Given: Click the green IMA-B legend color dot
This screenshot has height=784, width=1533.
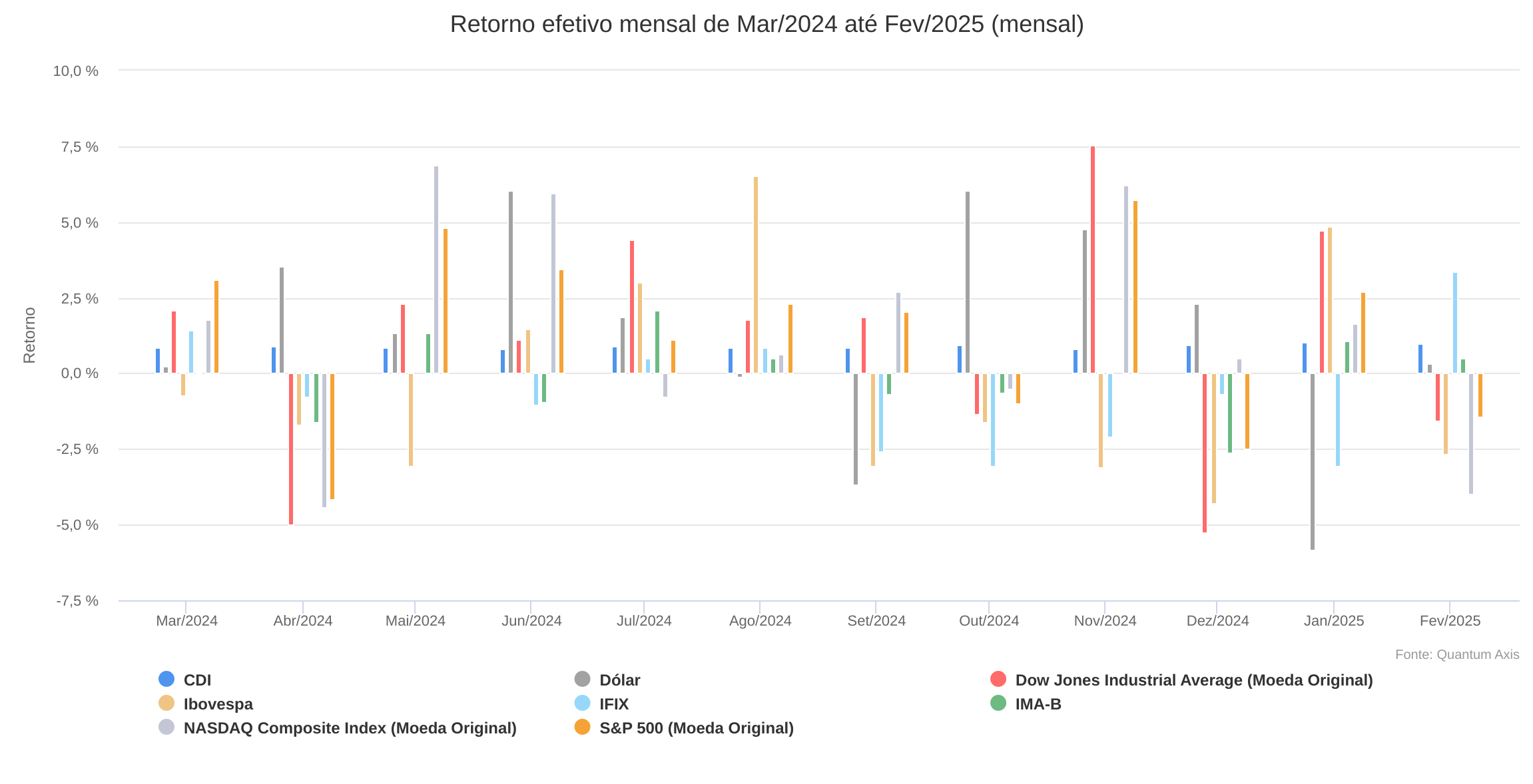Looking at the screenshot, I should [998, 703].
